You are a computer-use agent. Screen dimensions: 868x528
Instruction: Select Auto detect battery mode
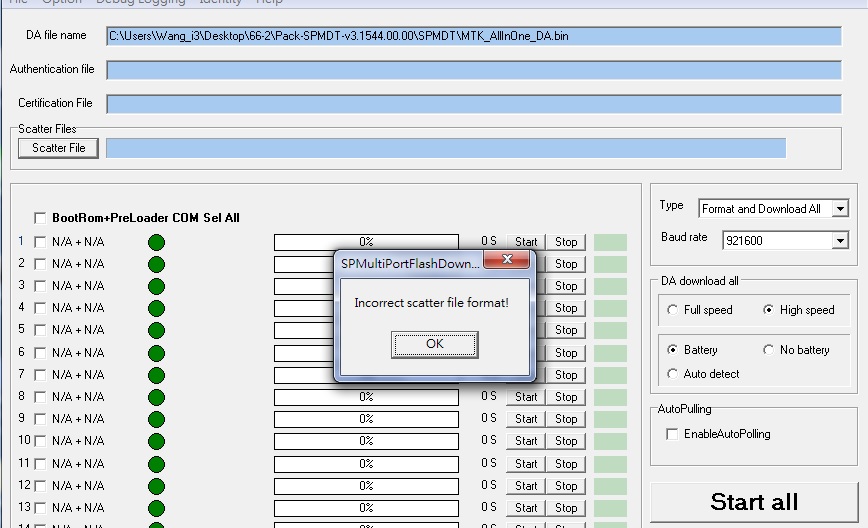pos(672,374)
